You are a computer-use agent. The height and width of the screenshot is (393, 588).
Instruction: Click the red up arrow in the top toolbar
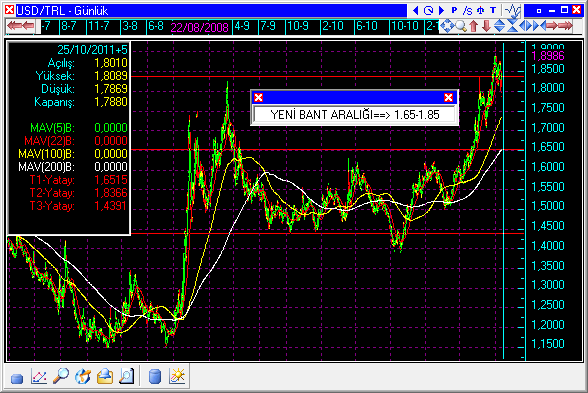point(474,26)
